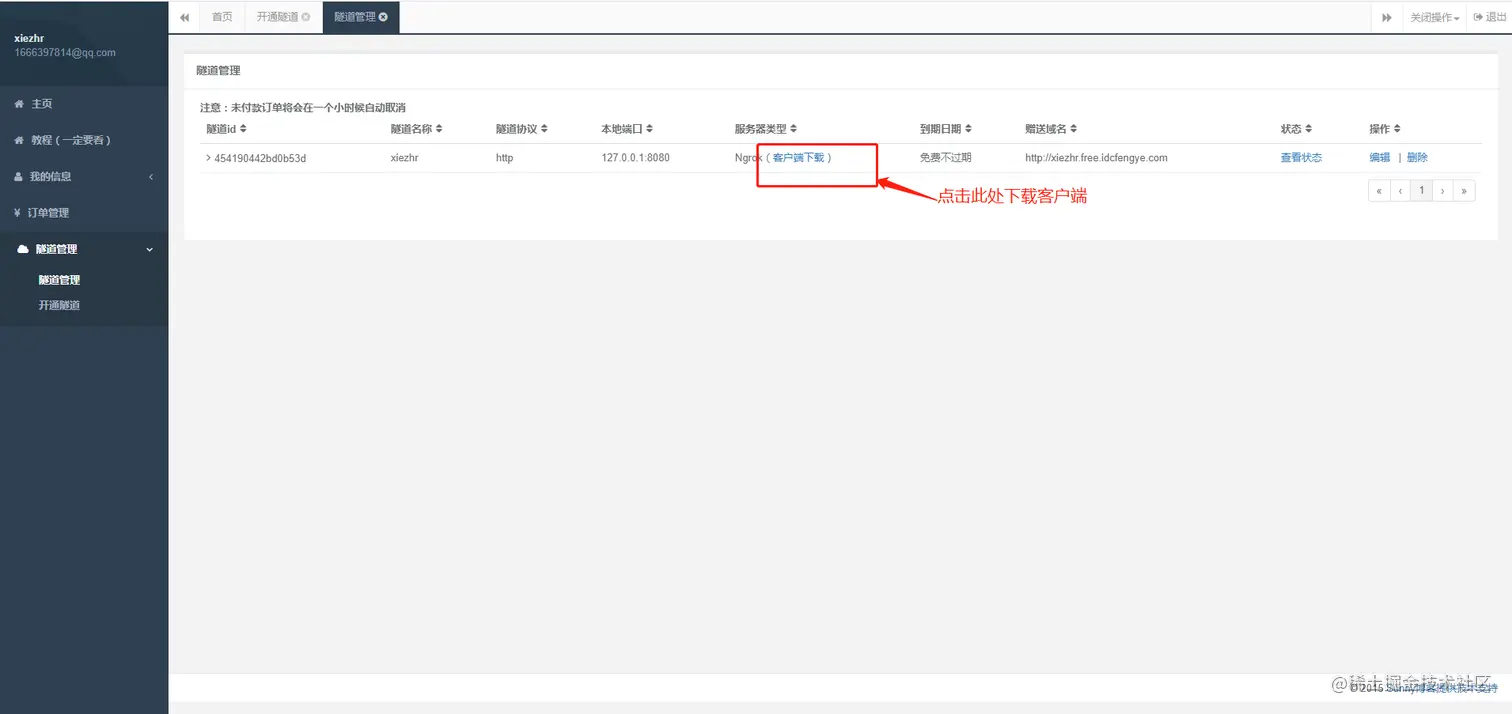Screen dimensions: 1512x714
Task: Sort by 隧道id column
Action: coord(226,129)
